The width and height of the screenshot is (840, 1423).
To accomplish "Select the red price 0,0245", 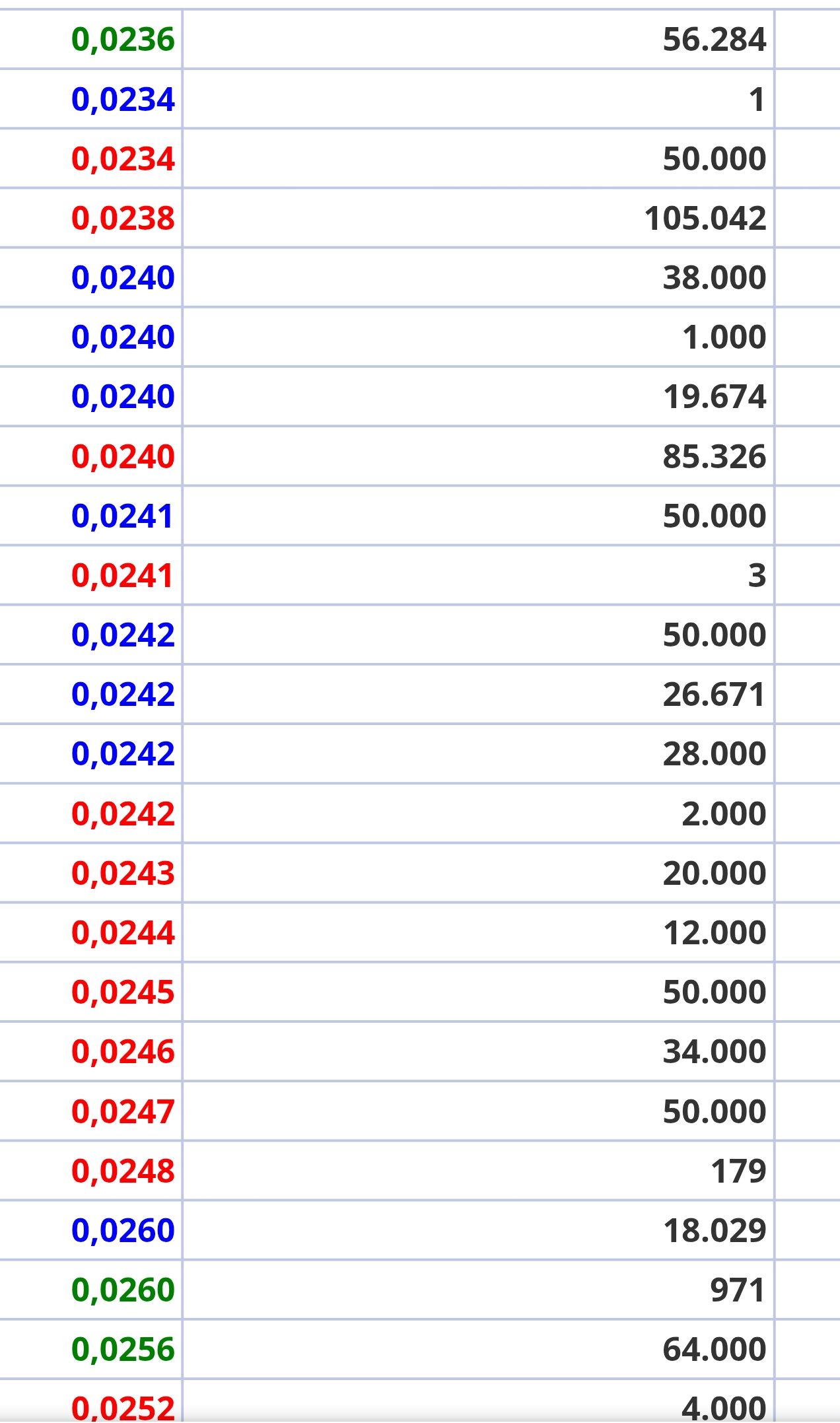I will pos(123,992).
